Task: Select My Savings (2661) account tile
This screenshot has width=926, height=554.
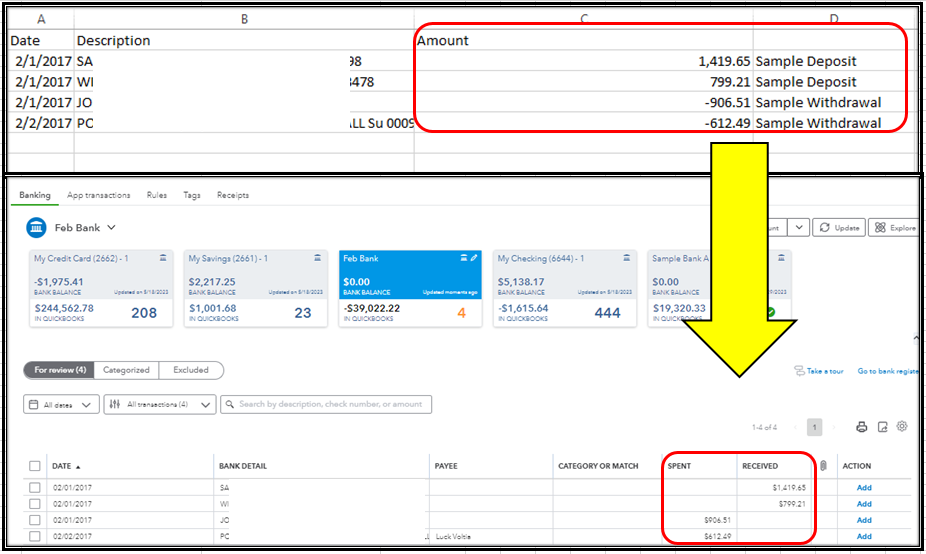Action: [x=256, y=288]
